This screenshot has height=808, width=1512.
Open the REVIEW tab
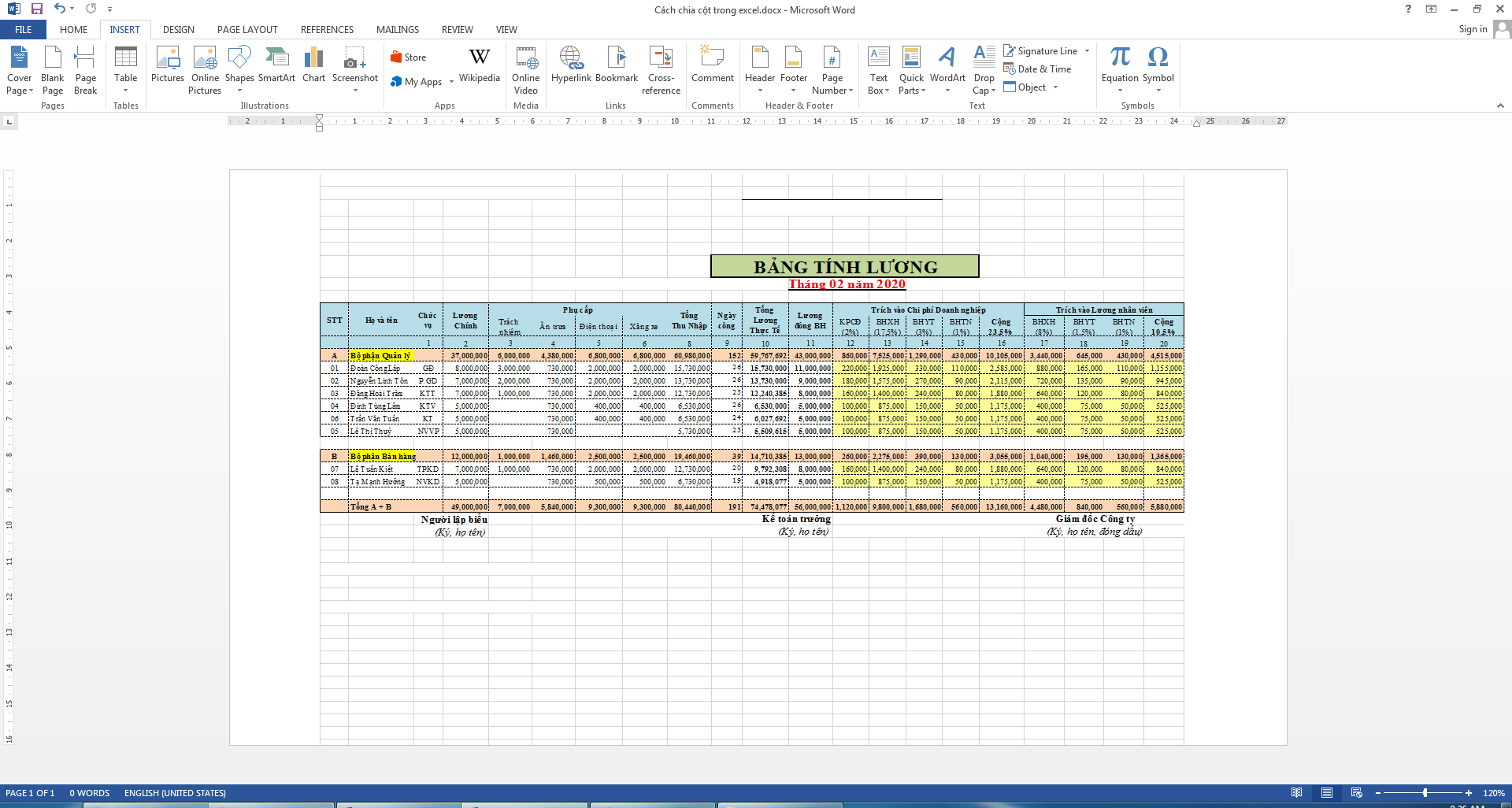[x=458, y=29]
